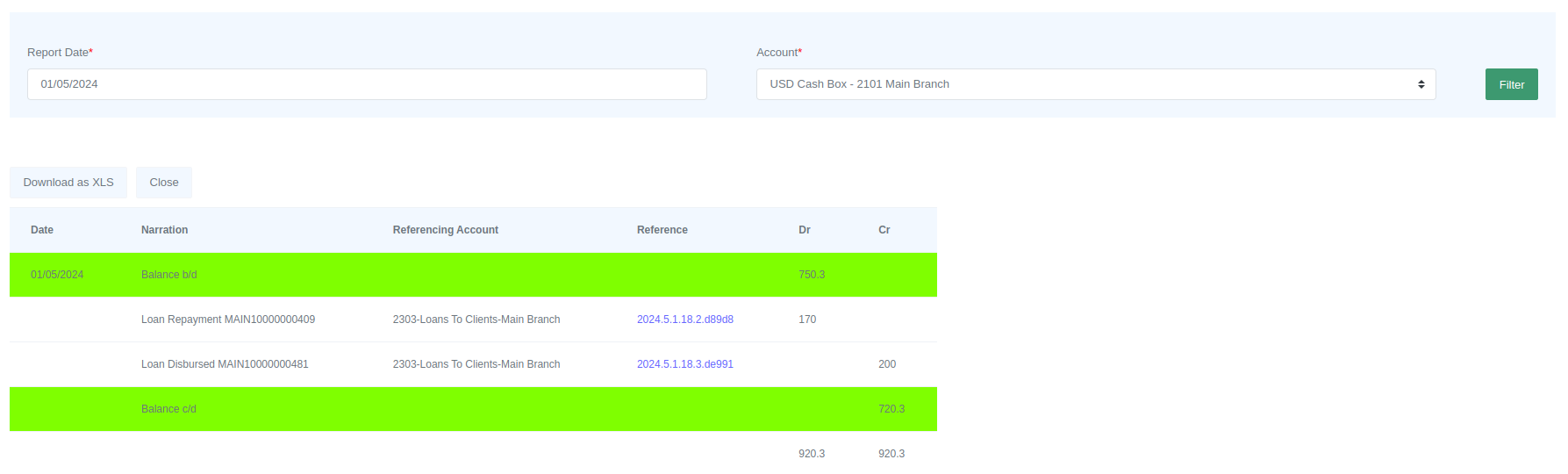Open reference link 2024.5.1.18.3.de991
Screen dimensions: 1568x474
[684, 364]
